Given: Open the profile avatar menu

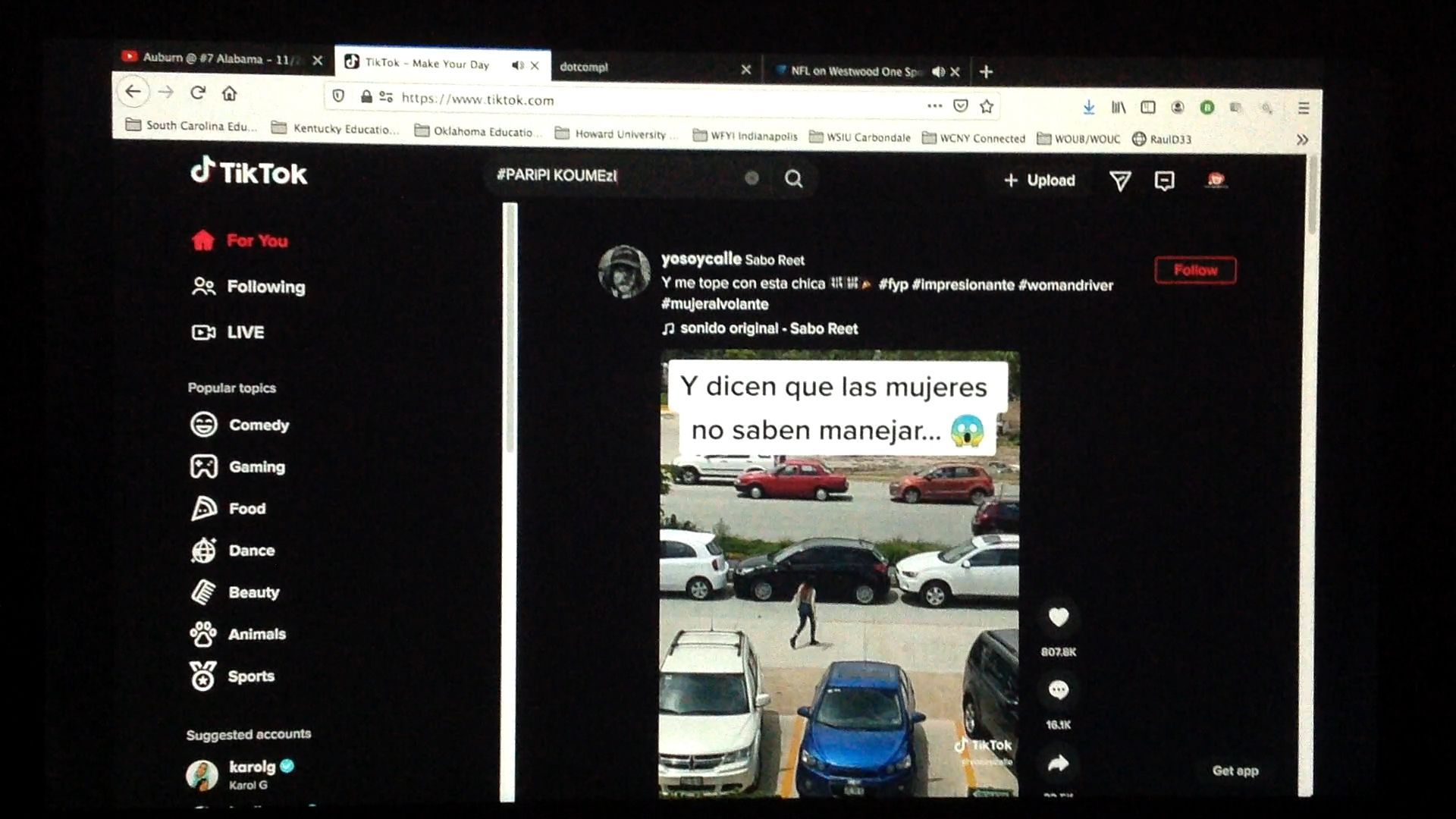Looking at the screenshot, I should click(x=1216, y=180).
